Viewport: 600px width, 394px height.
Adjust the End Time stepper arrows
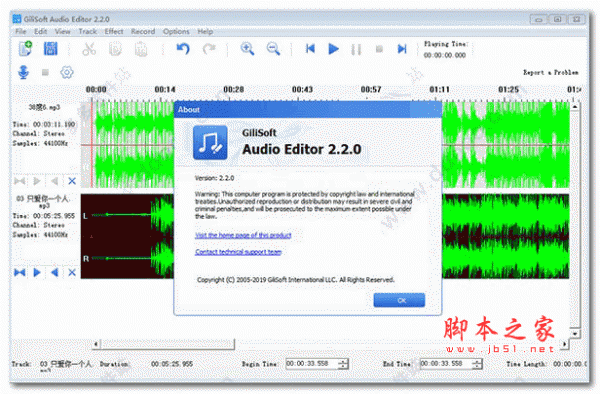(477, 364)
